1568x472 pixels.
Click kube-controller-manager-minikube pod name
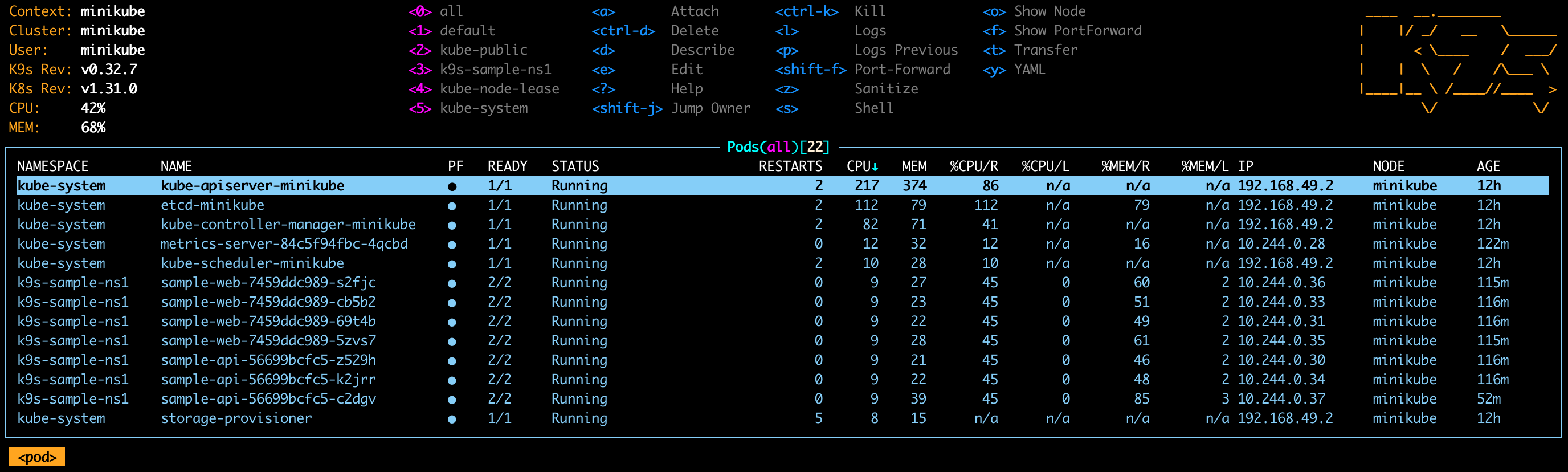tap(288, 225)
